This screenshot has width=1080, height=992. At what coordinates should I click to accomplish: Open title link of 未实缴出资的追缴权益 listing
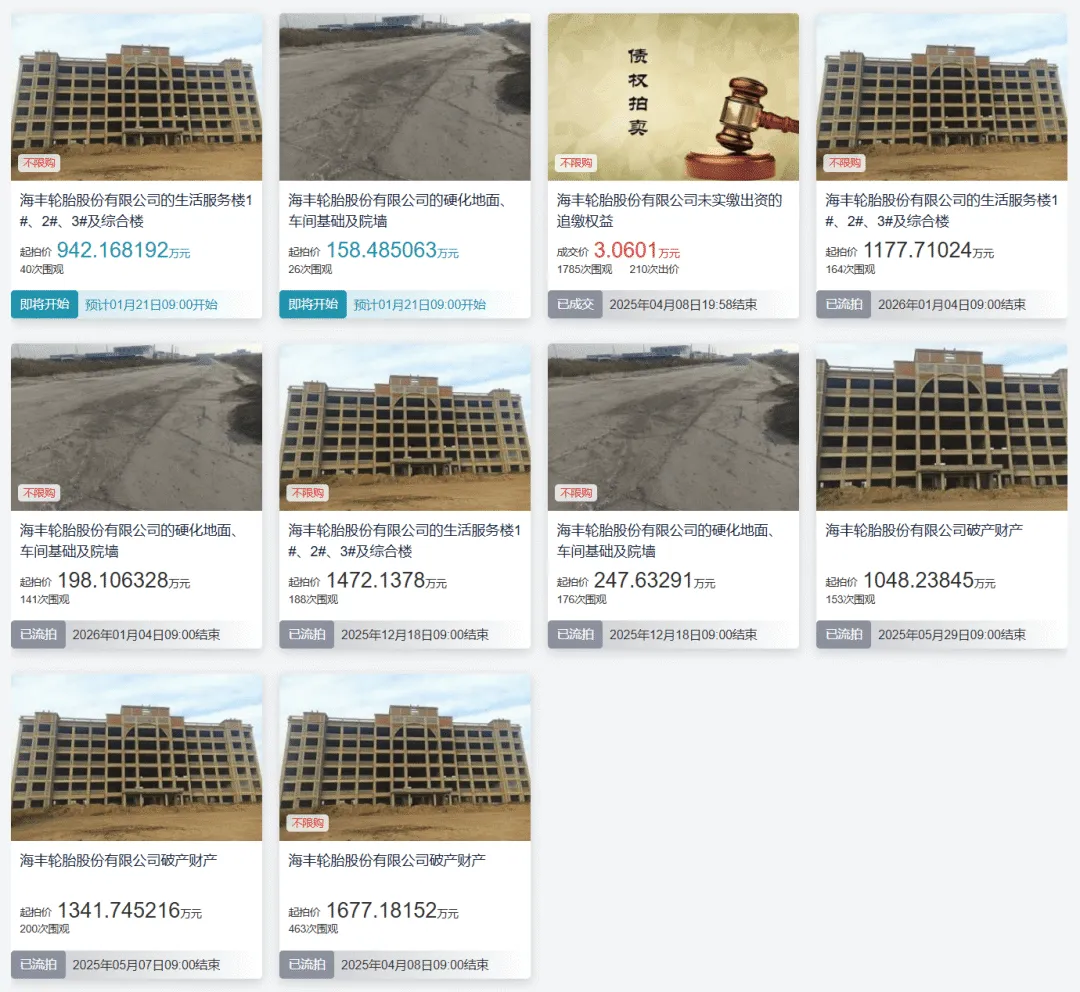[x=669, y=211]
